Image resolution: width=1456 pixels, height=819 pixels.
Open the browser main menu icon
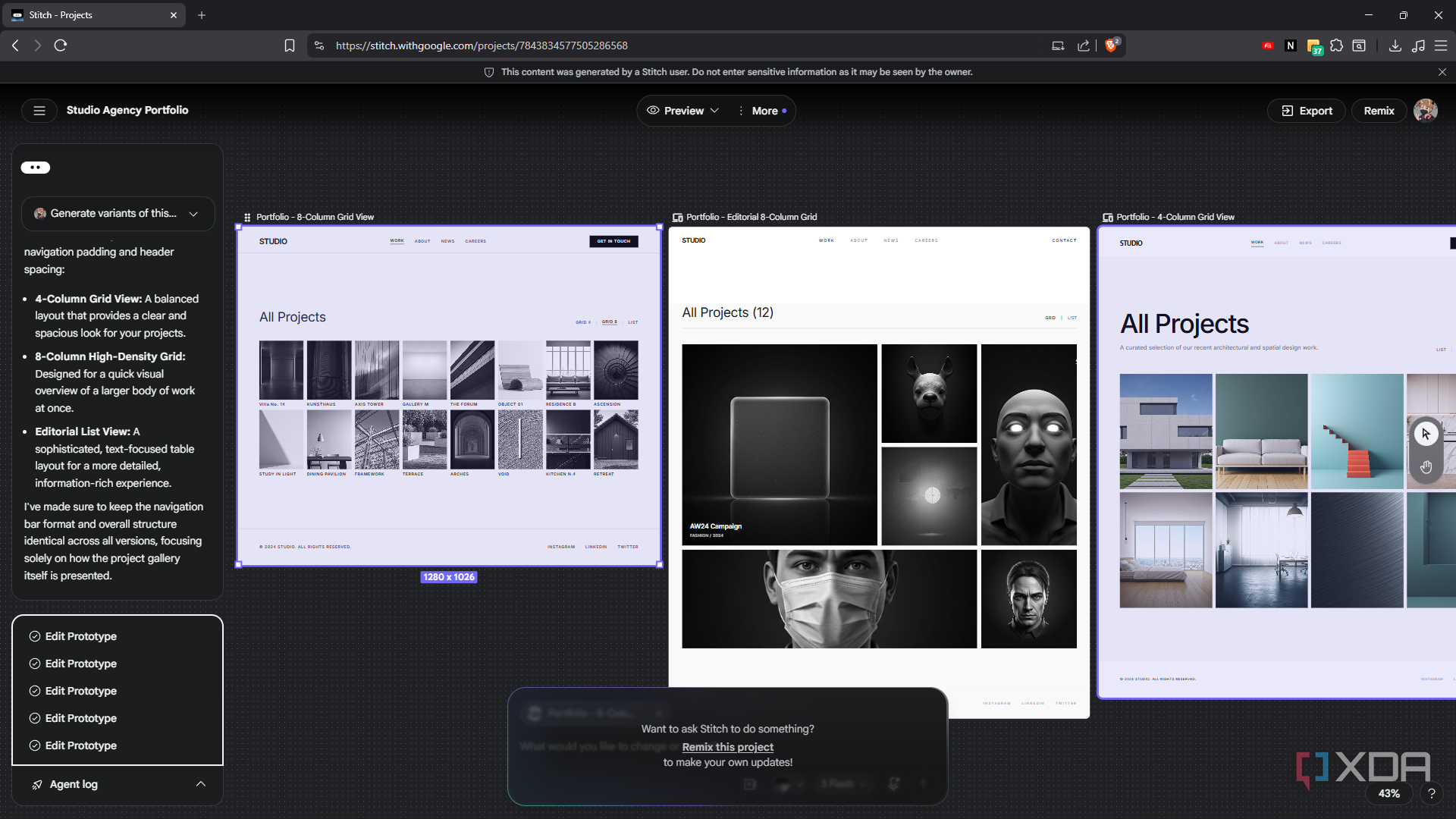1441,45
